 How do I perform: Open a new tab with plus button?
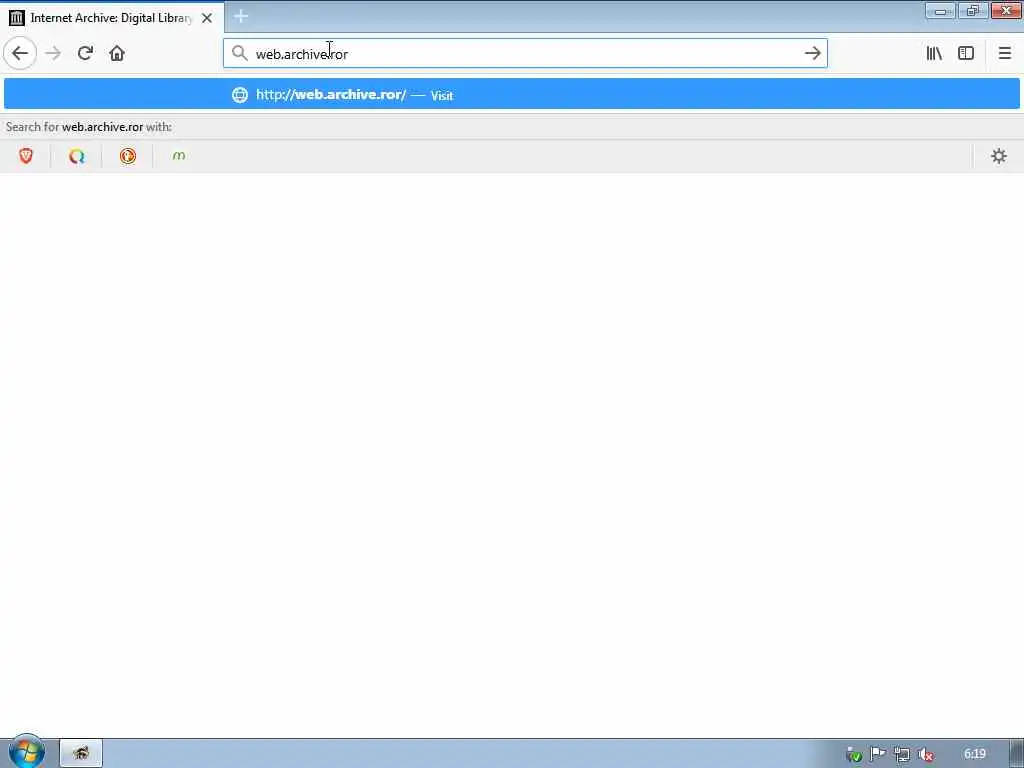coord(241,16)
